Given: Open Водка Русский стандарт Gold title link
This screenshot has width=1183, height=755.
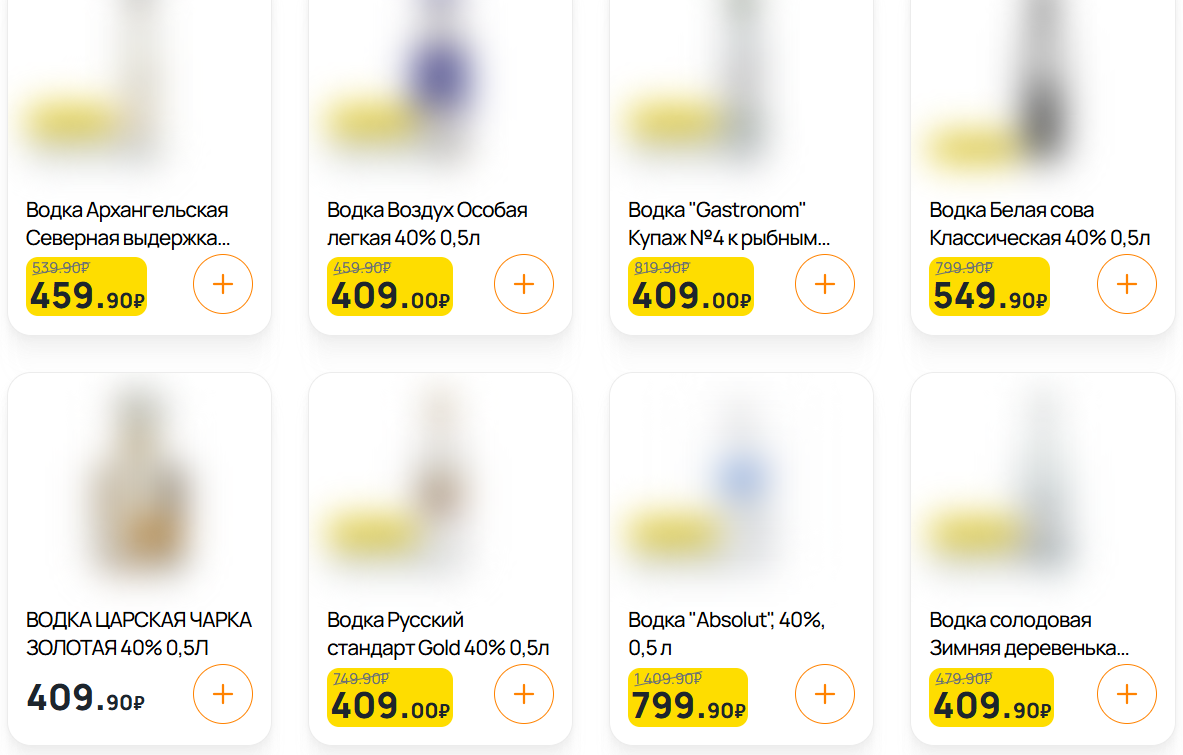Looking at the screenshot, I should [438, 634].
